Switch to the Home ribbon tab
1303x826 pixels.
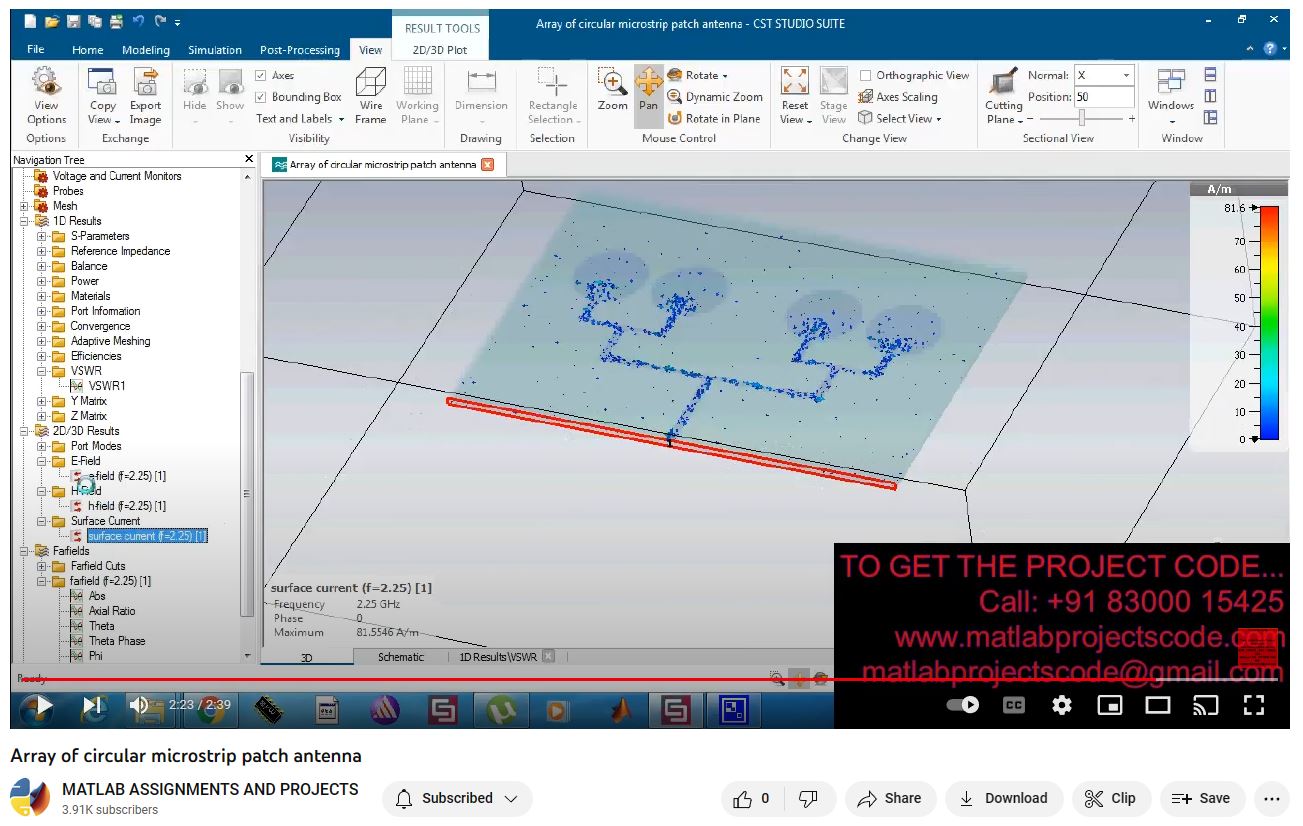pyautogui.click(x=87, y=50)
